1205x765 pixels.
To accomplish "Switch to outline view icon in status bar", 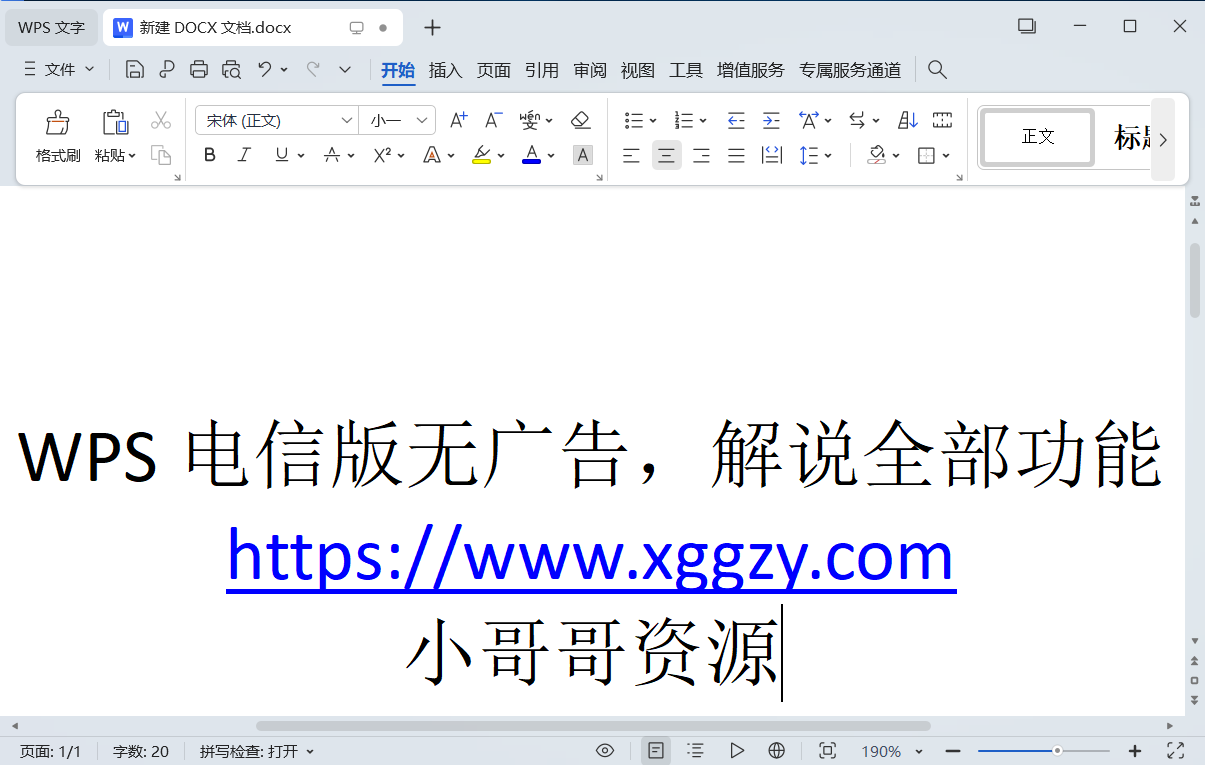I will [x=696, y=751].
